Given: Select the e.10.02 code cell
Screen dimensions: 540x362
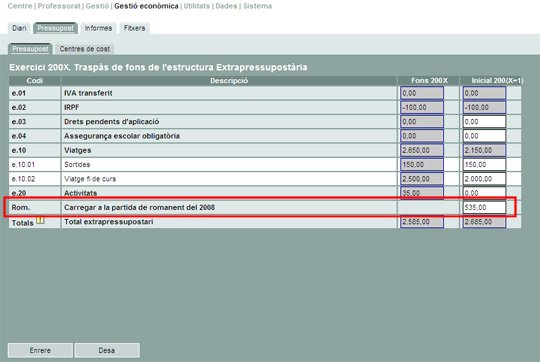Looking at the screenshot, I should (35, 179).
